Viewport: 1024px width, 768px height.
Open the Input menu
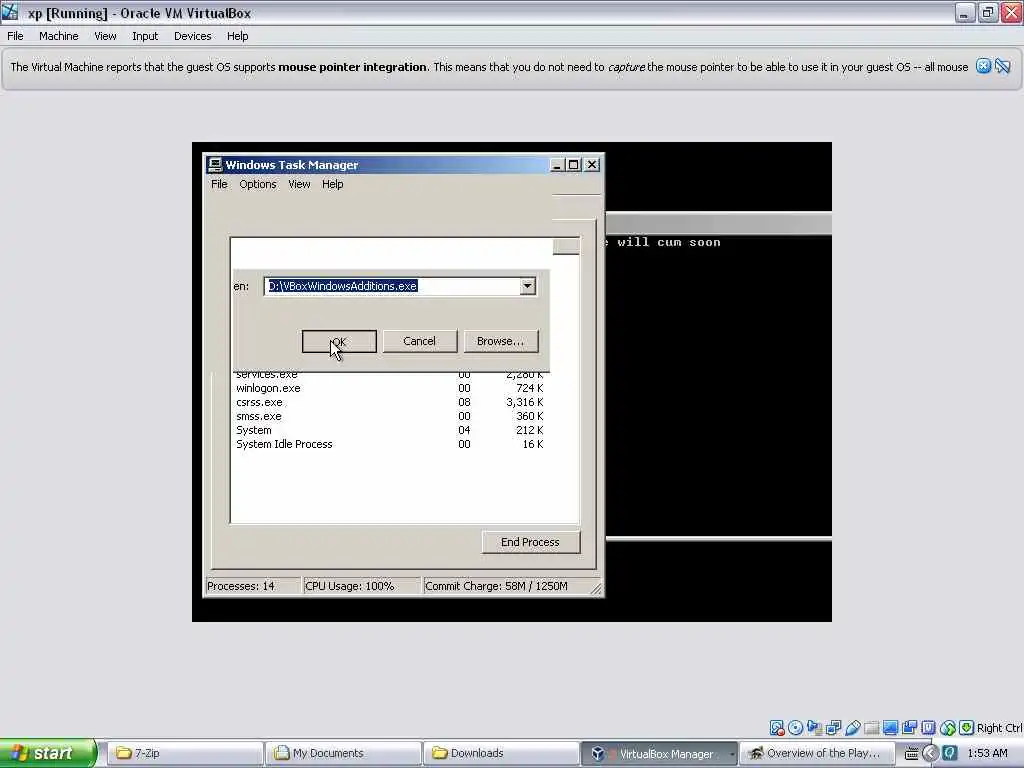(x=145, y=36)
